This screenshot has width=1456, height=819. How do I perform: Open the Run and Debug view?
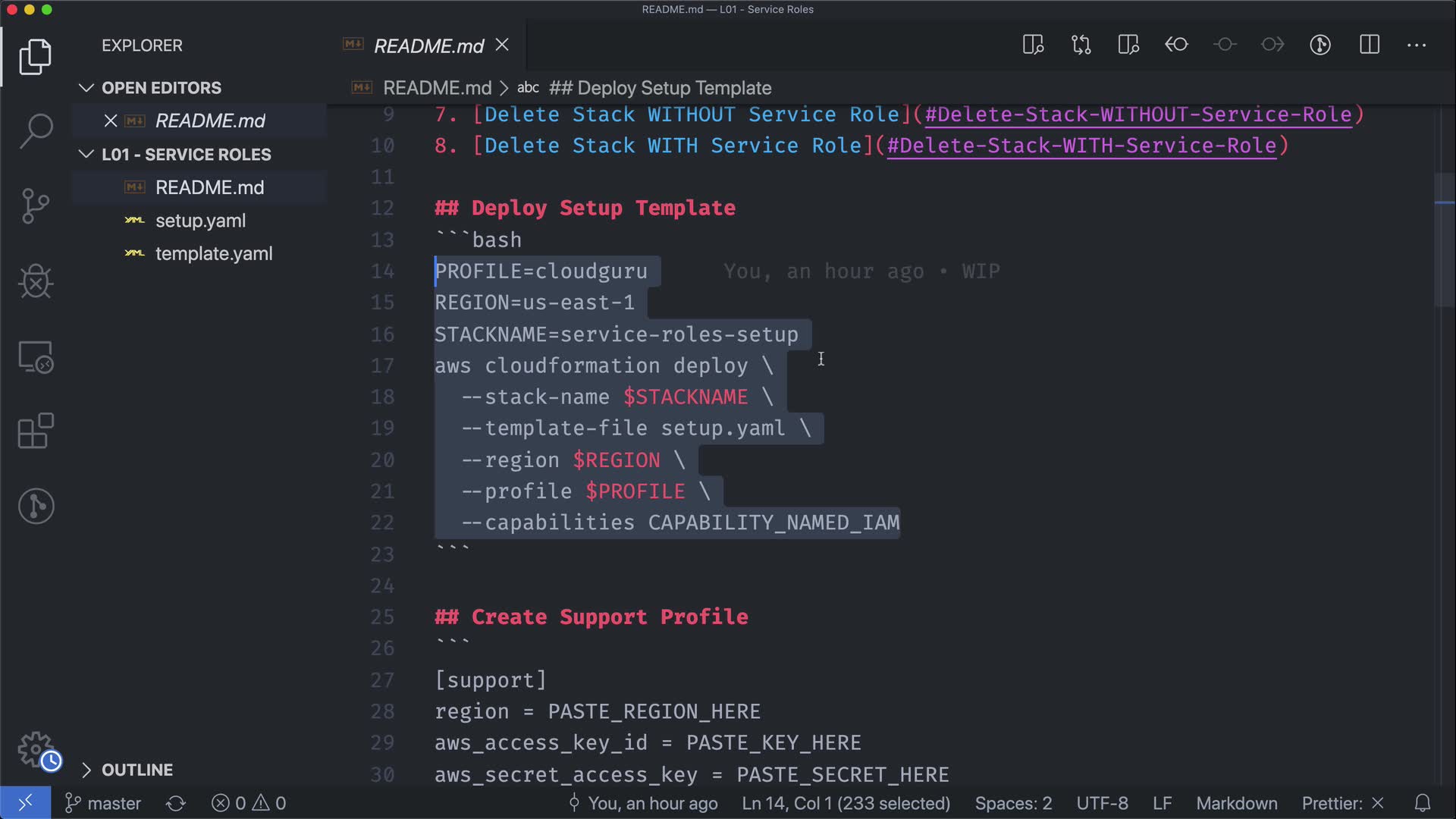coord(36,281)
